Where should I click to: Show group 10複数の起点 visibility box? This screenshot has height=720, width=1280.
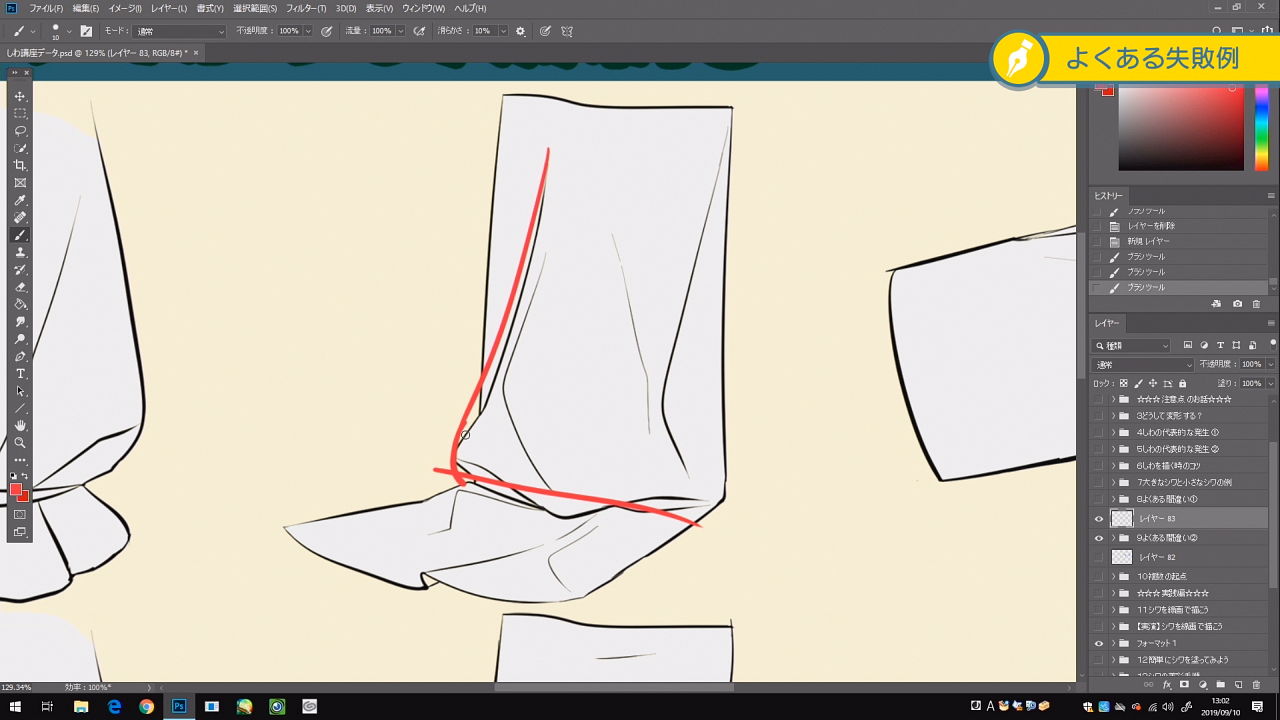[x=1099, y=576]
